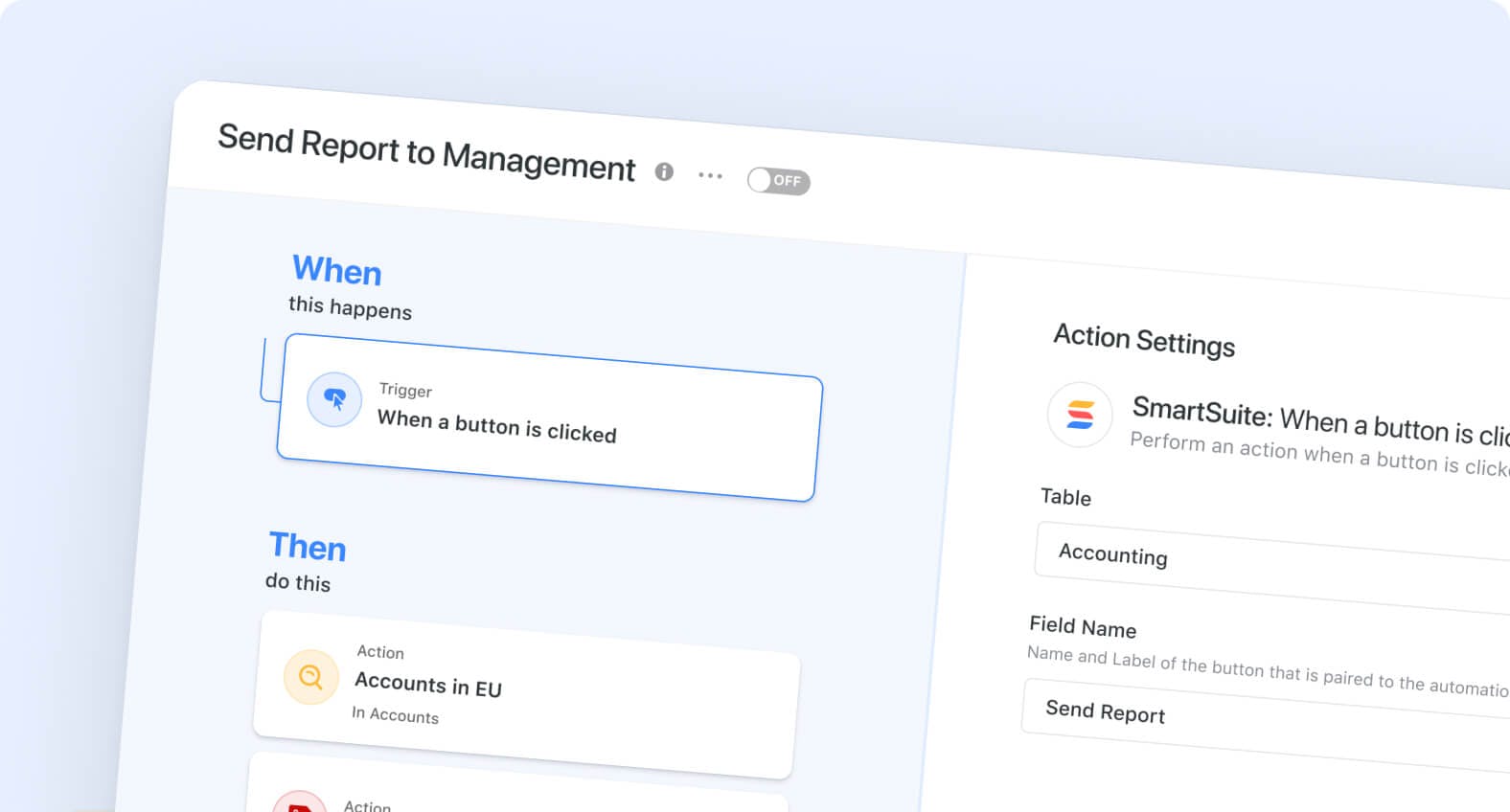Screen dimensions: 1510x812
Task: Click the info icon beside automation title
Action: (x=664, y=171)
